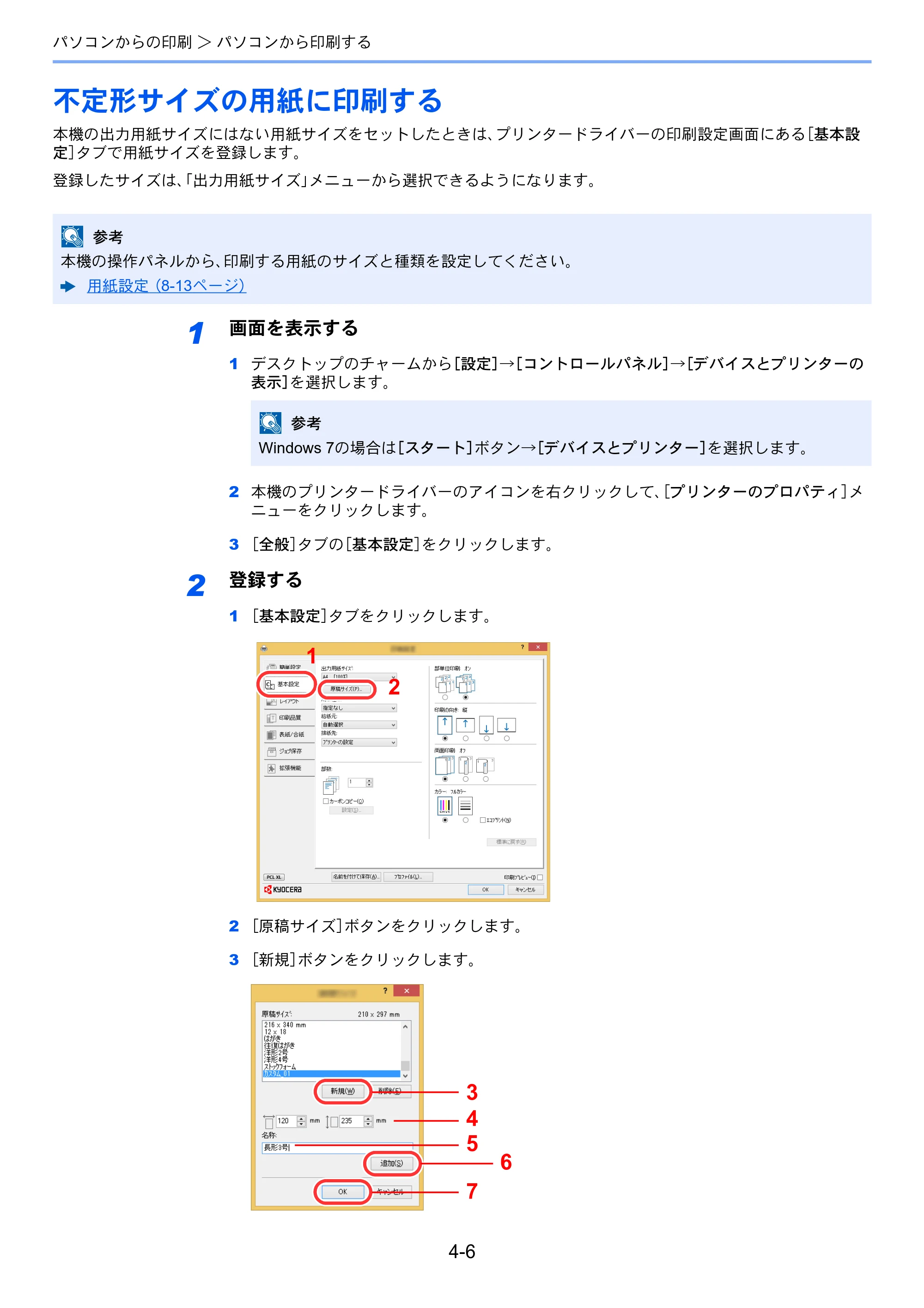Select the monochrome radio button

click(x=465, y=821)
